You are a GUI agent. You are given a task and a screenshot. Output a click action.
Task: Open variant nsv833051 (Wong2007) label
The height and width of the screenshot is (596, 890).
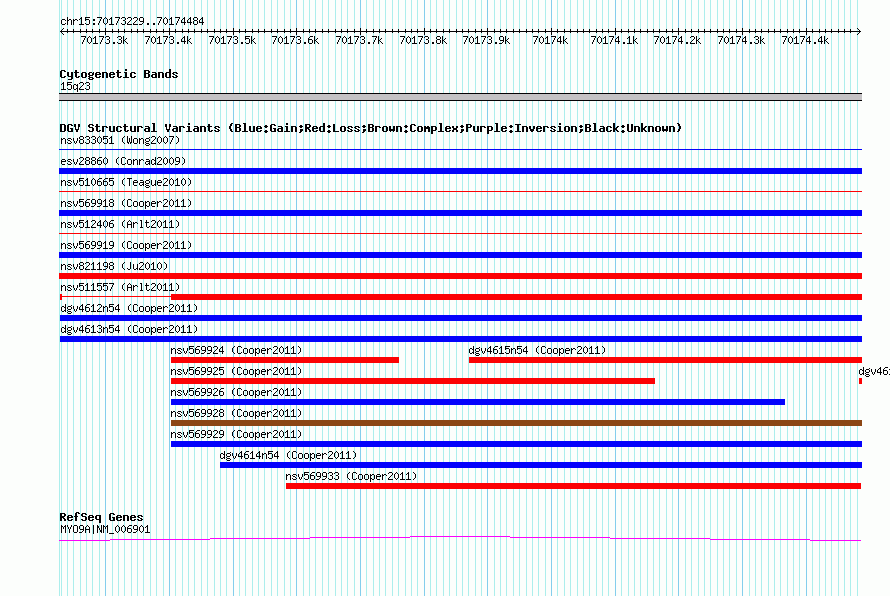(120, 140)
